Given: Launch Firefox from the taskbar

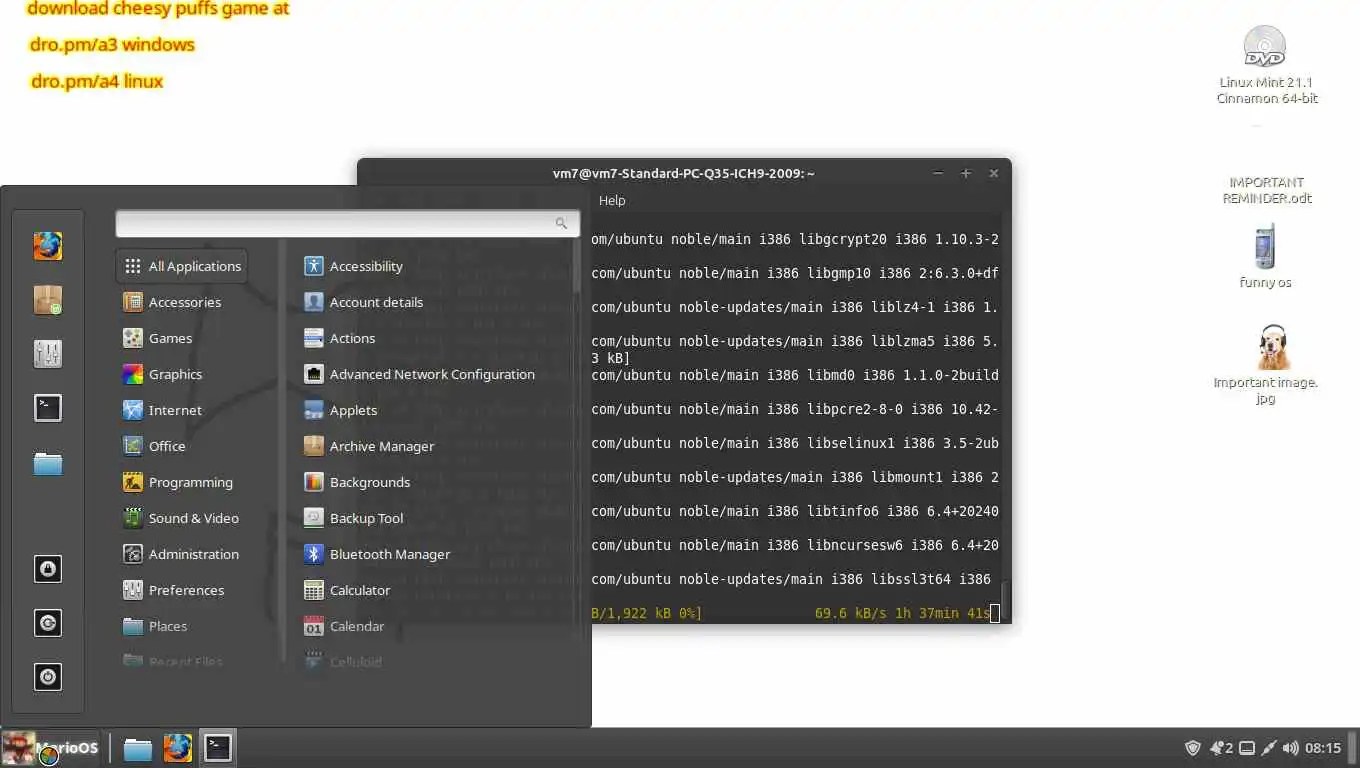Looking at the screenshot, I should coord(178,748).
